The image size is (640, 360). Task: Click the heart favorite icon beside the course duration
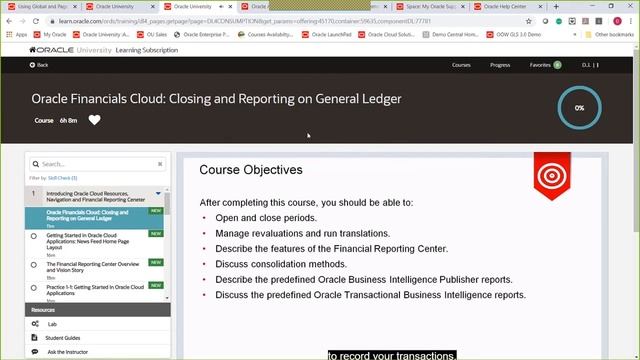94,120
